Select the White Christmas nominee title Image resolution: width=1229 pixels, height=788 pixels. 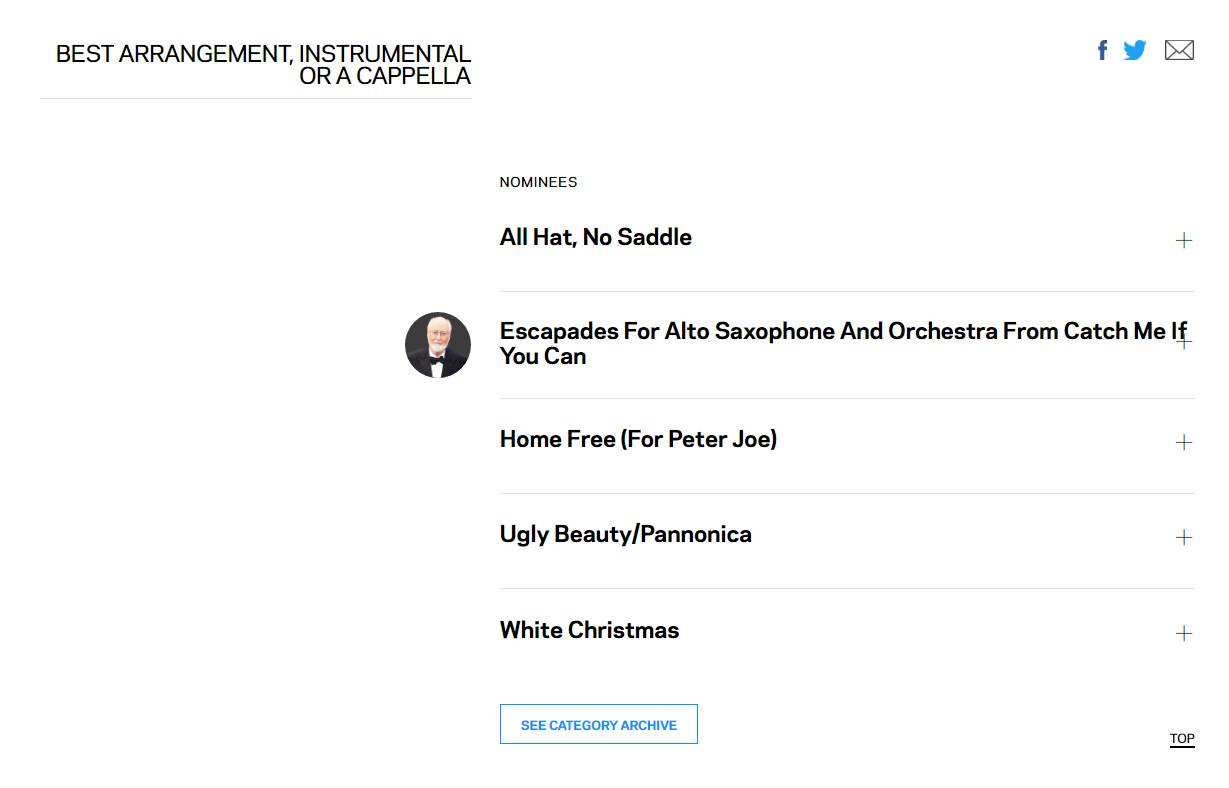[x=590, y=630]
